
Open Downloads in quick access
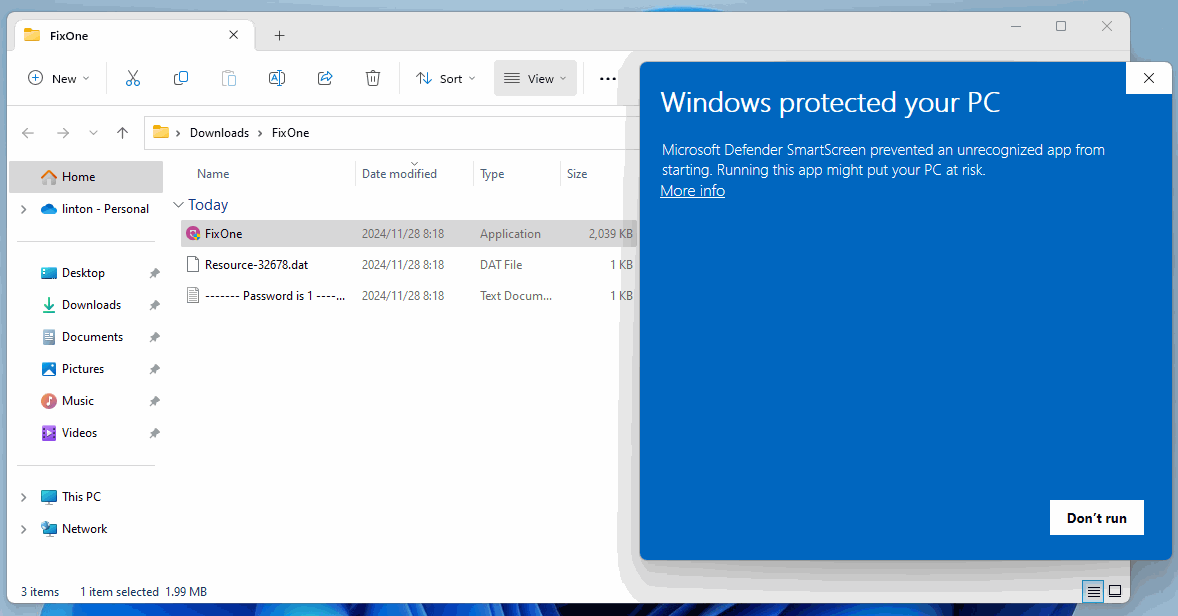click(x=81, y=305)
